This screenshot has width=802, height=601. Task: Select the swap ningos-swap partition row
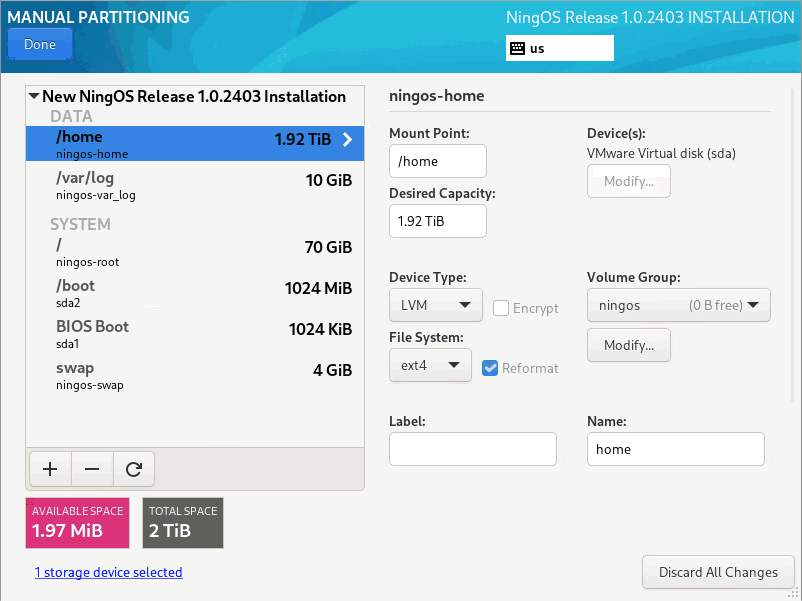[195, 375]
